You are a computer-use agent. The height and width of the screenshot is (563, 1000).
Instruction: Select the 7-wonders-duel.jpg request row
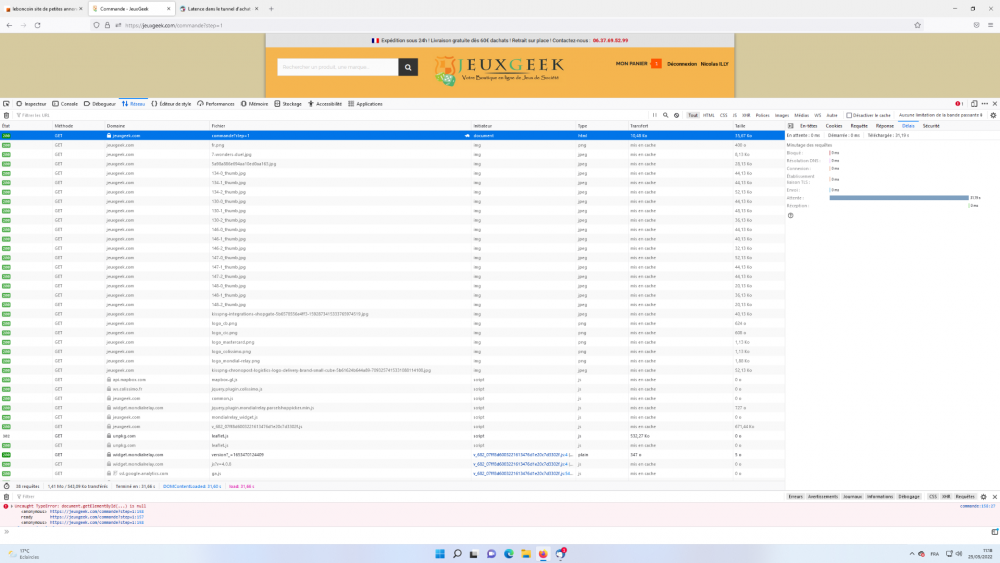click(x=392, y=154)
